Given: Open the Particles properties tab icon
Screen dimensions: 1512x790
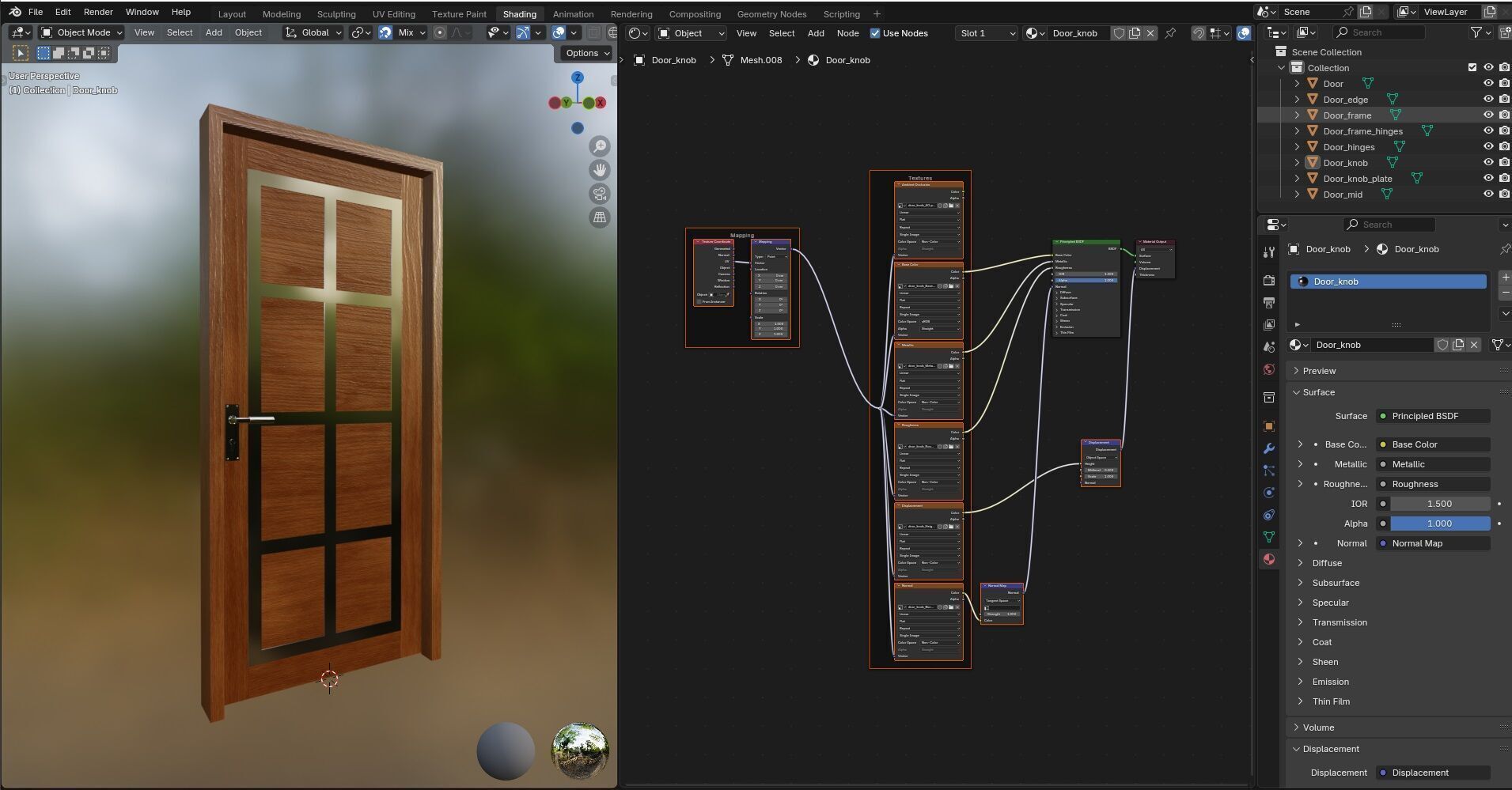Looking at the screenshot, I should tap(1269, 471).
